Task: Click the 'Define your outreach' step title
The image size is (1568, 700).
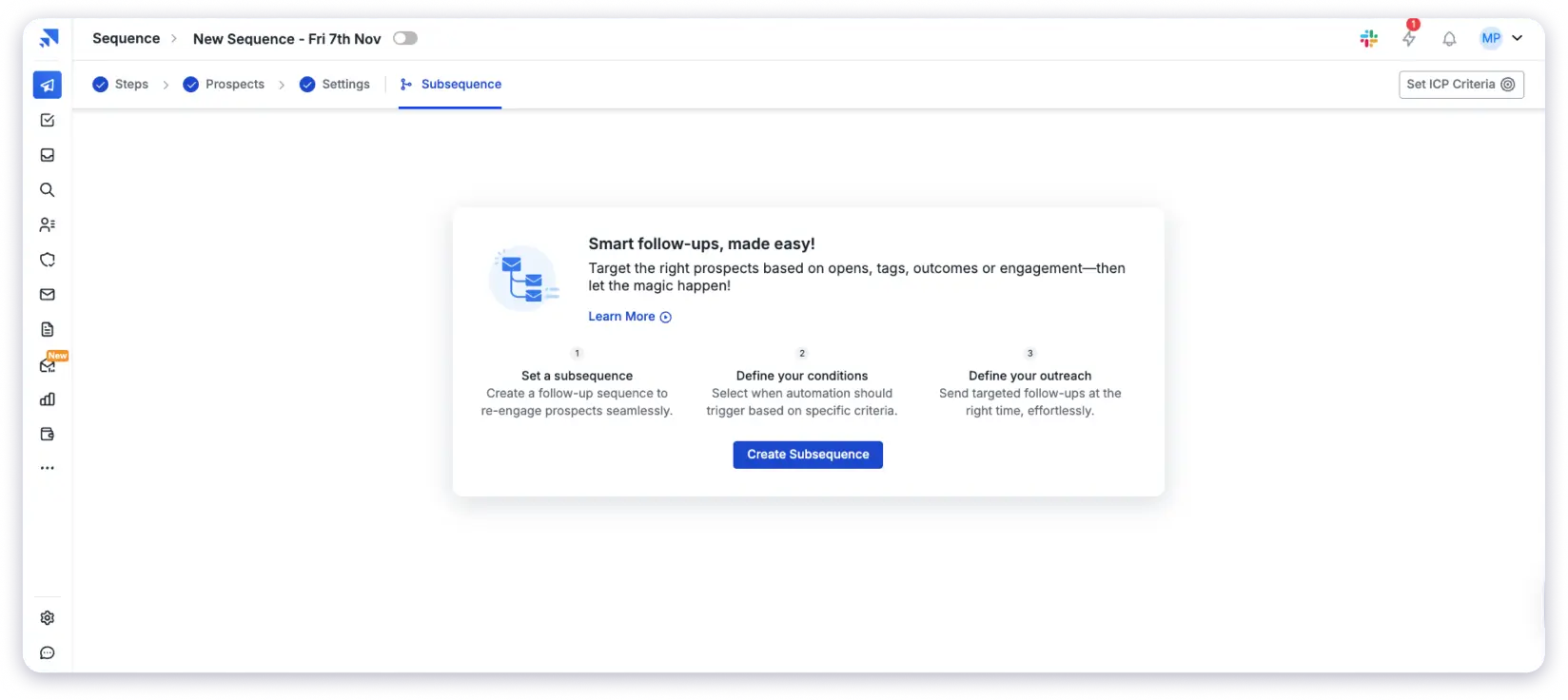Action: 1030,376
